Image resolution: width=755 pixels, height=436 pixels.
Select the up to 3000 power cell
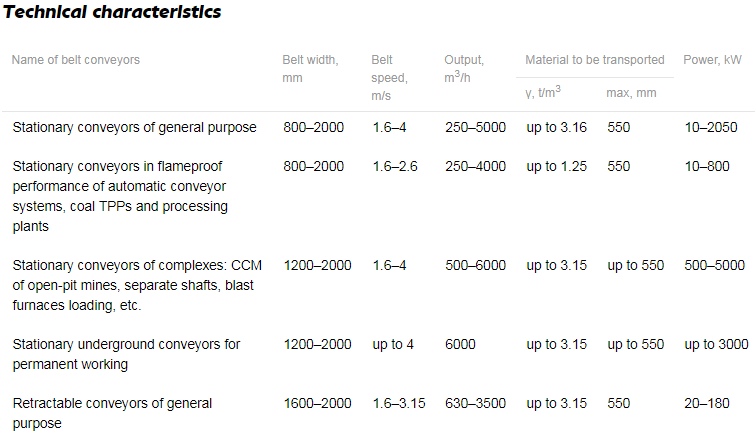(x=716, y=344)
